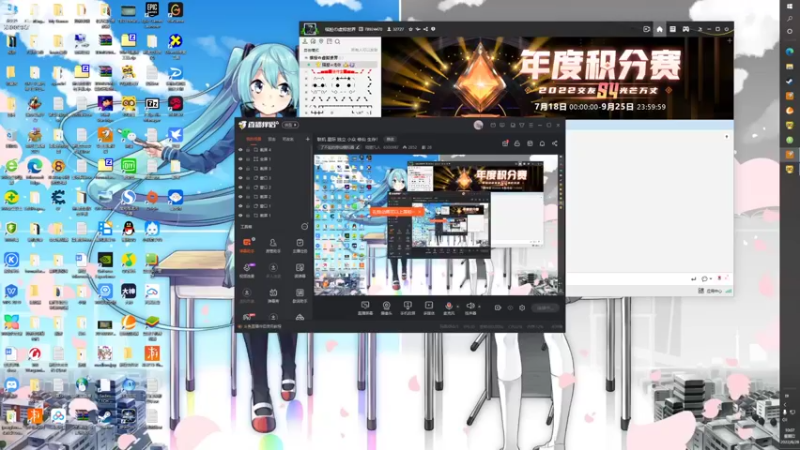Image resolution: width=800 pixels, height=450 pixels.
Task: Click the bell notification icon in streaming app
Action: pos(542,144)
